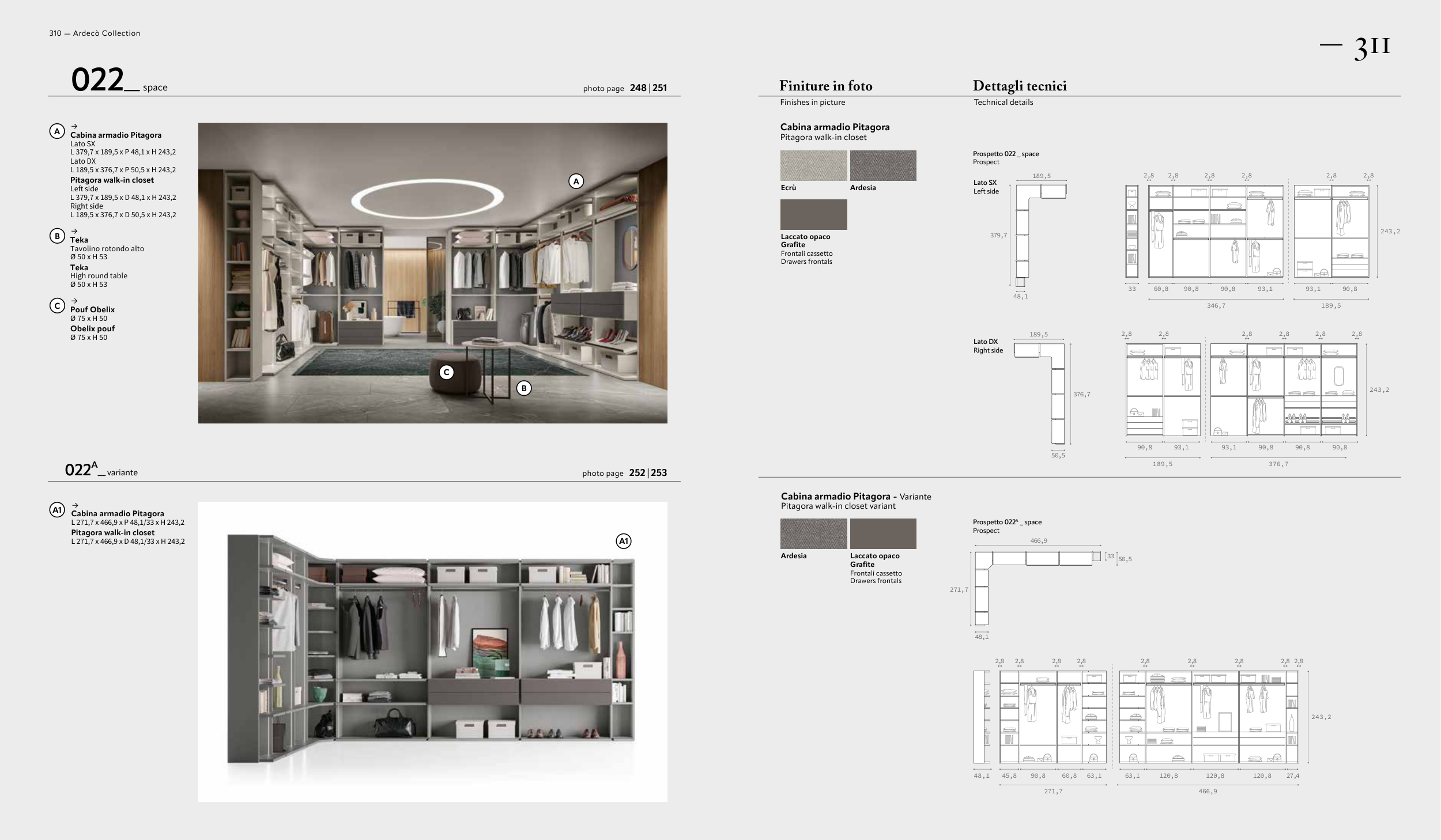The width and height of the screenshot is (1441, 840).
Task: Select the Ecrù finish swatch
Action: coord(813,166)
